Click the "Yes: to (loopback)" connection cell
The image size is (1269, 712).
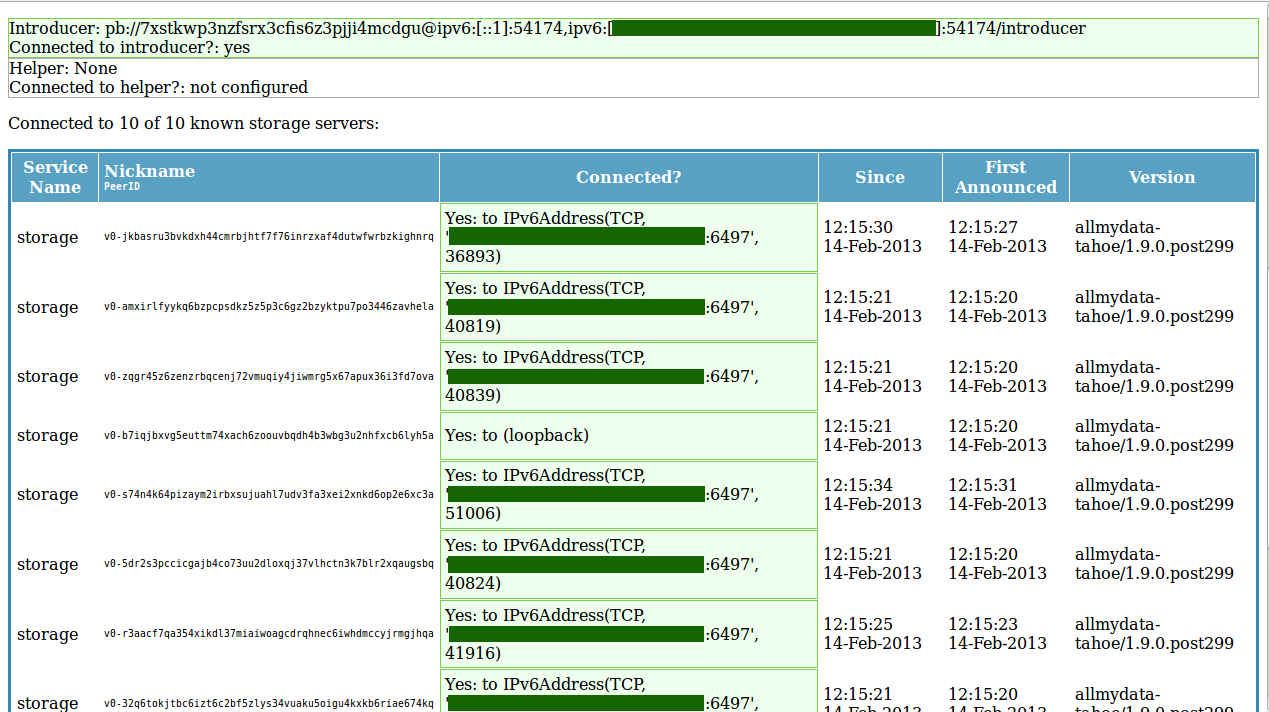tap(628, 436)
